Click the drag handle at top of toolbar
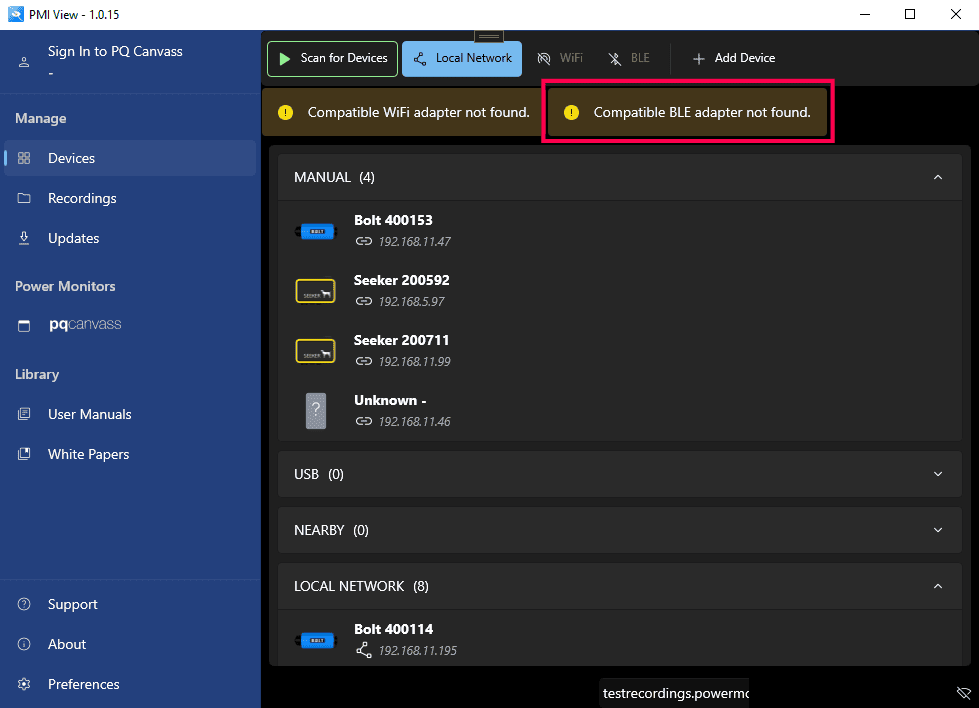Viewport: 979px width, 708px height. [x=489, y=37]
